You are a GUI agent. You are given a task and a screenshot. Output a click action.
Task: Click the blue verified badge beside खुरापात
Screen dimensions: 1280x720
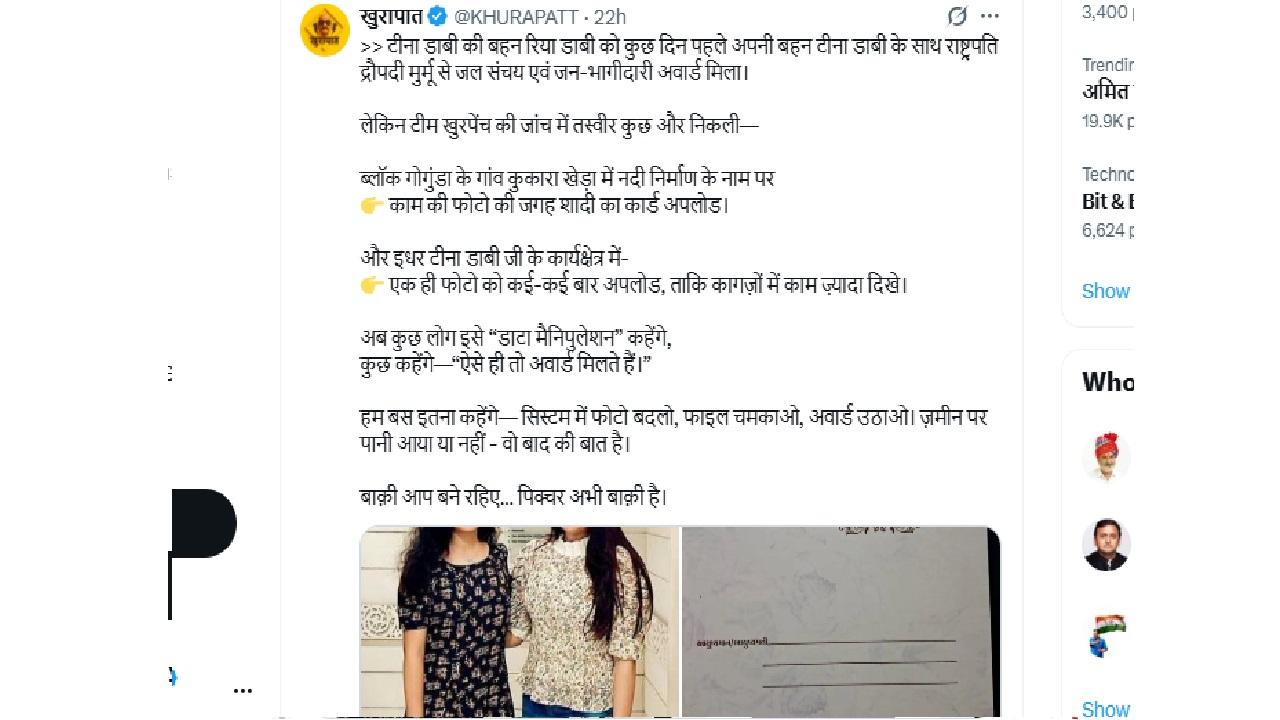(437, 16)
